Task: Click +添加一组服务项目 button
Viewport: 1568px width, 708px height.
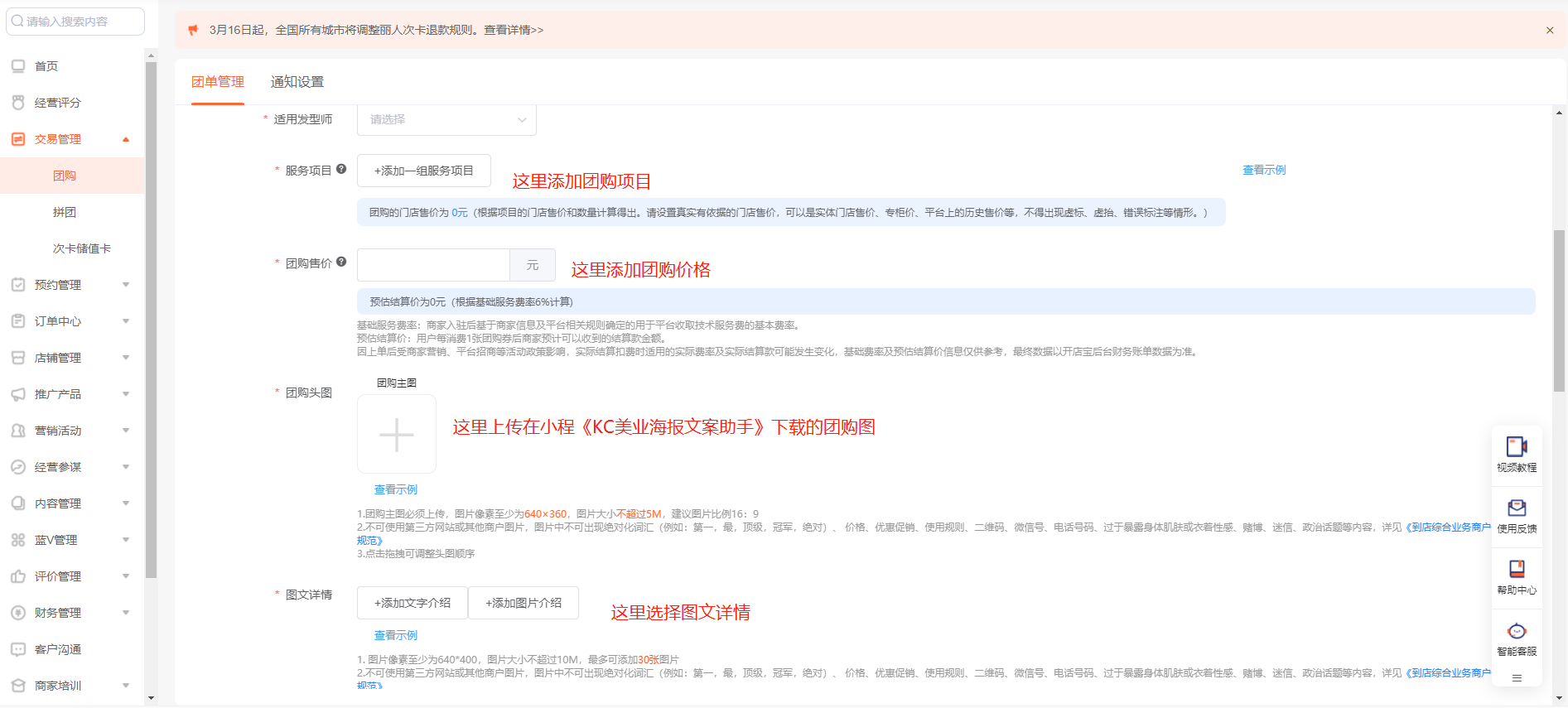Action: point(424,171)
